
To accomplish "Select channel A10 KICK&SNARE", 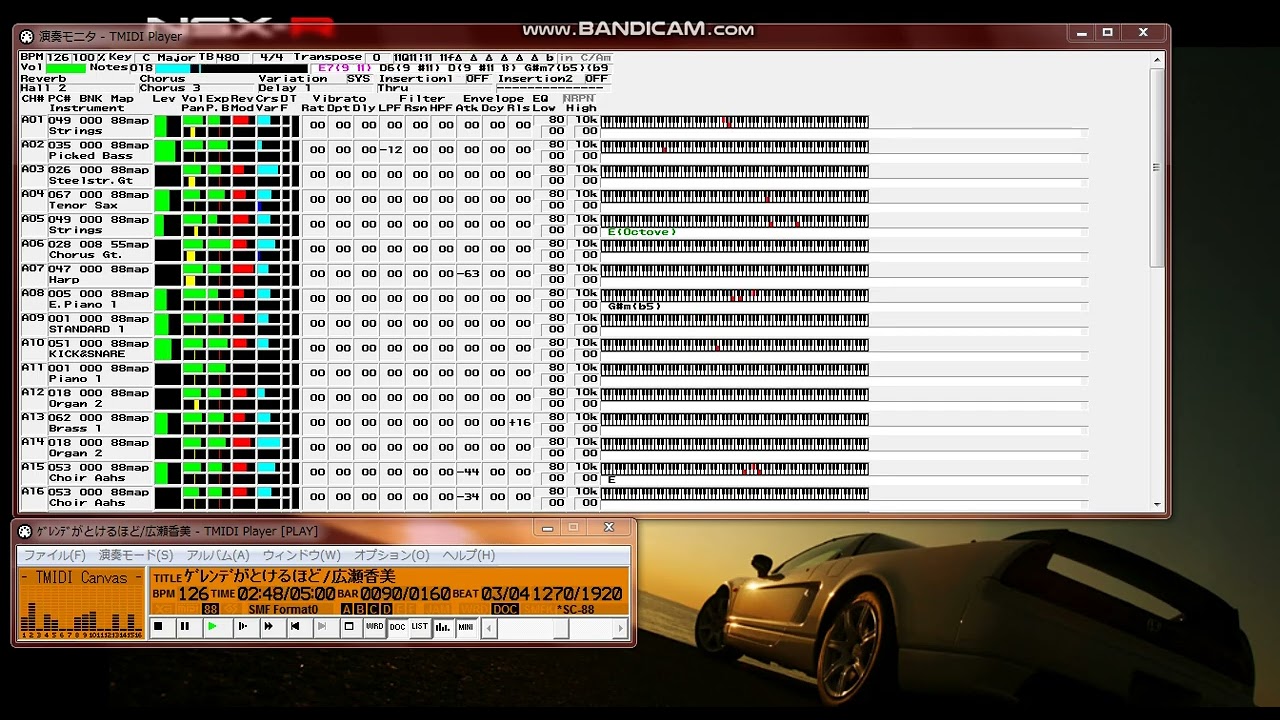I will 86,349.
